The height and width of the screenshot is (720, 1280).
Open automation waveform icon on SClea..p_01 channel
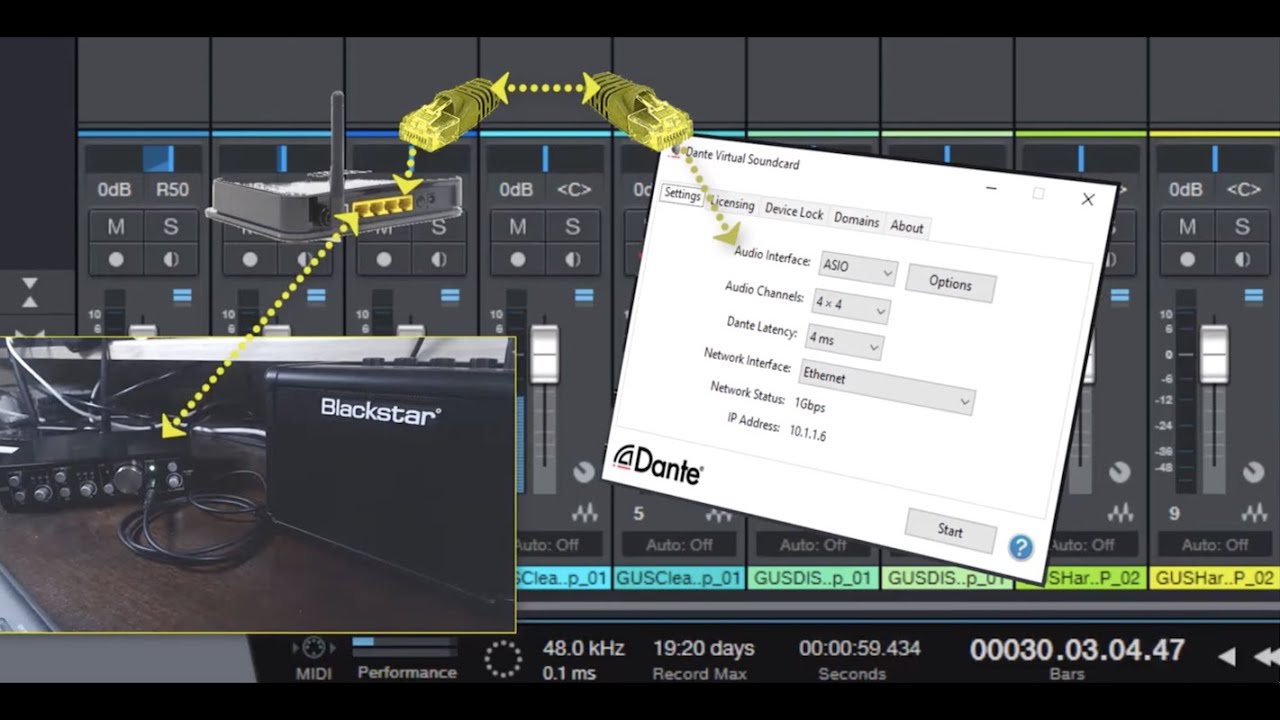584,514
